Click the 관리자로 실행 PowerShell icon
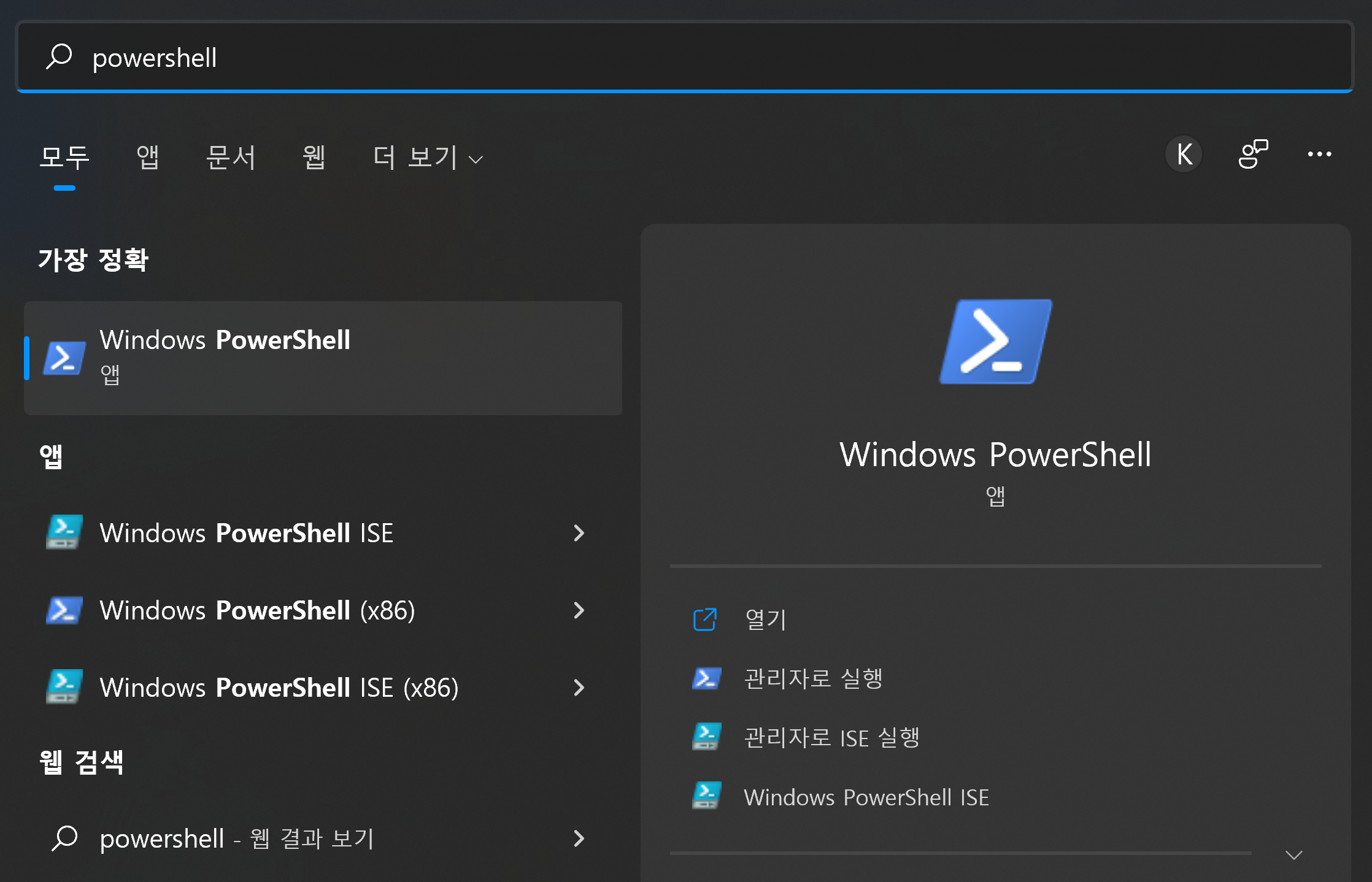This screenshot has height=882, width=1372. click(707, 678)
